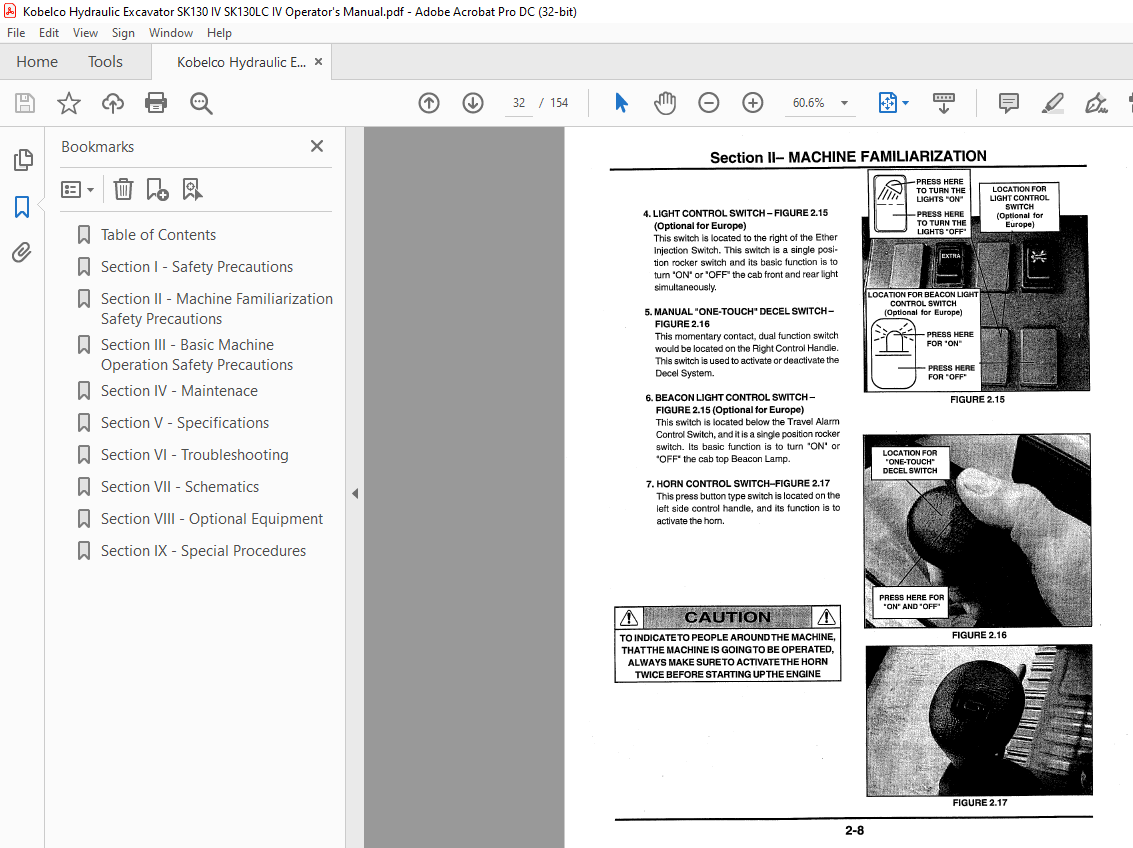Go to next page arrow

click(x=473, y=103)
